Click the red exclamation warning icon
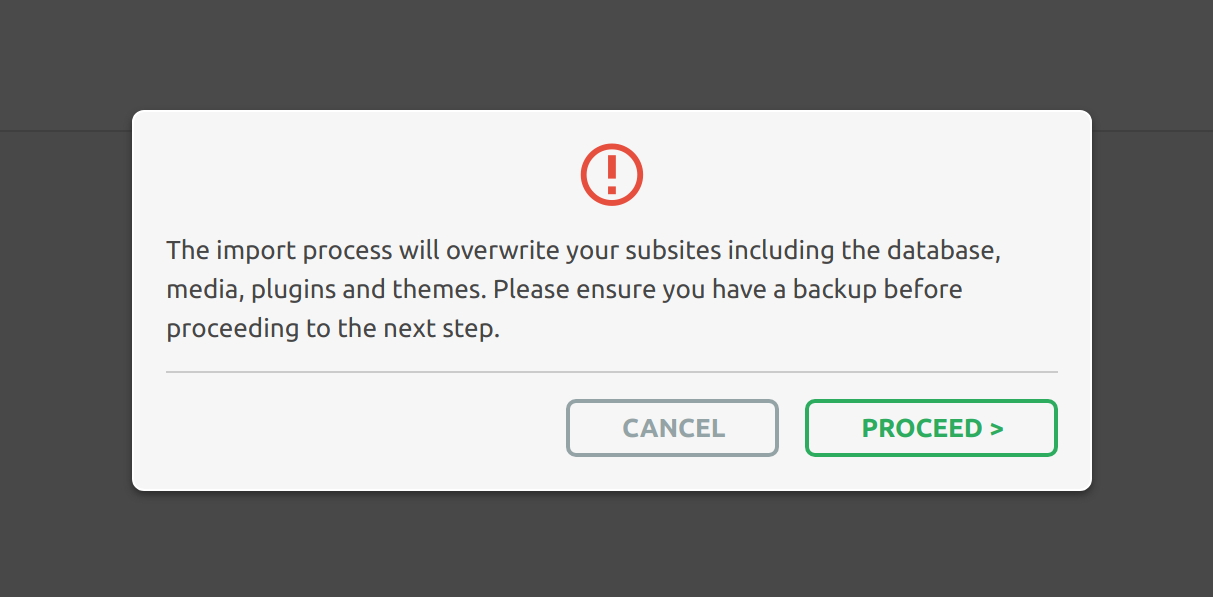This screenshot has width=1213, height=597. point(611,175)
